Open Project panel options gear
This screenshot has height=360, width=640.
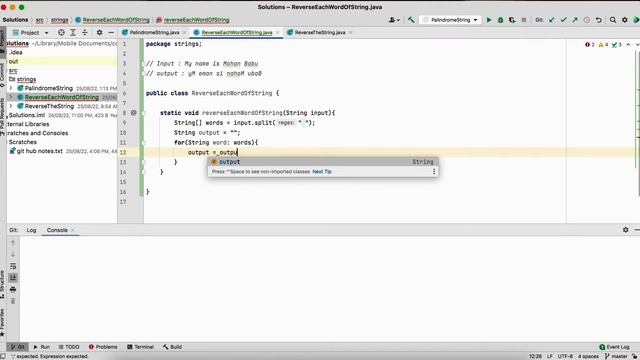(x=99, y=32)
